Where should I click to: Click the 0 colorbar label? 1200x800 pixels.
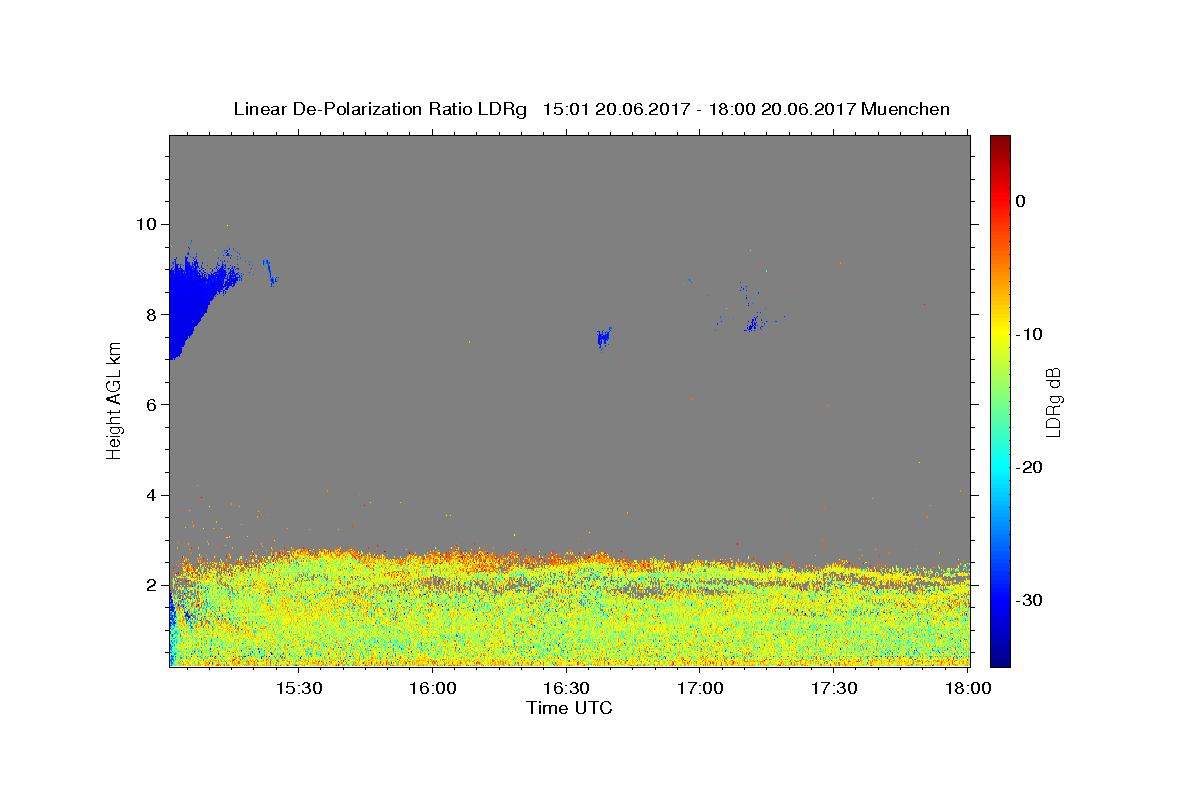(1020, 201)
